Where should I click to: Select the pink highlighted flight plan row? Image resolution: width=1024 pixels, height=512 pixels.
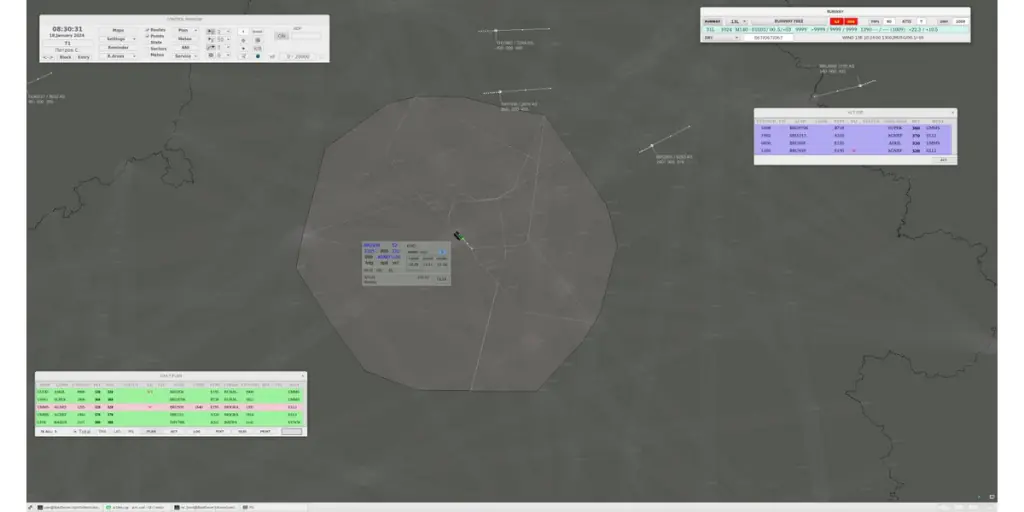pos(170,407)
